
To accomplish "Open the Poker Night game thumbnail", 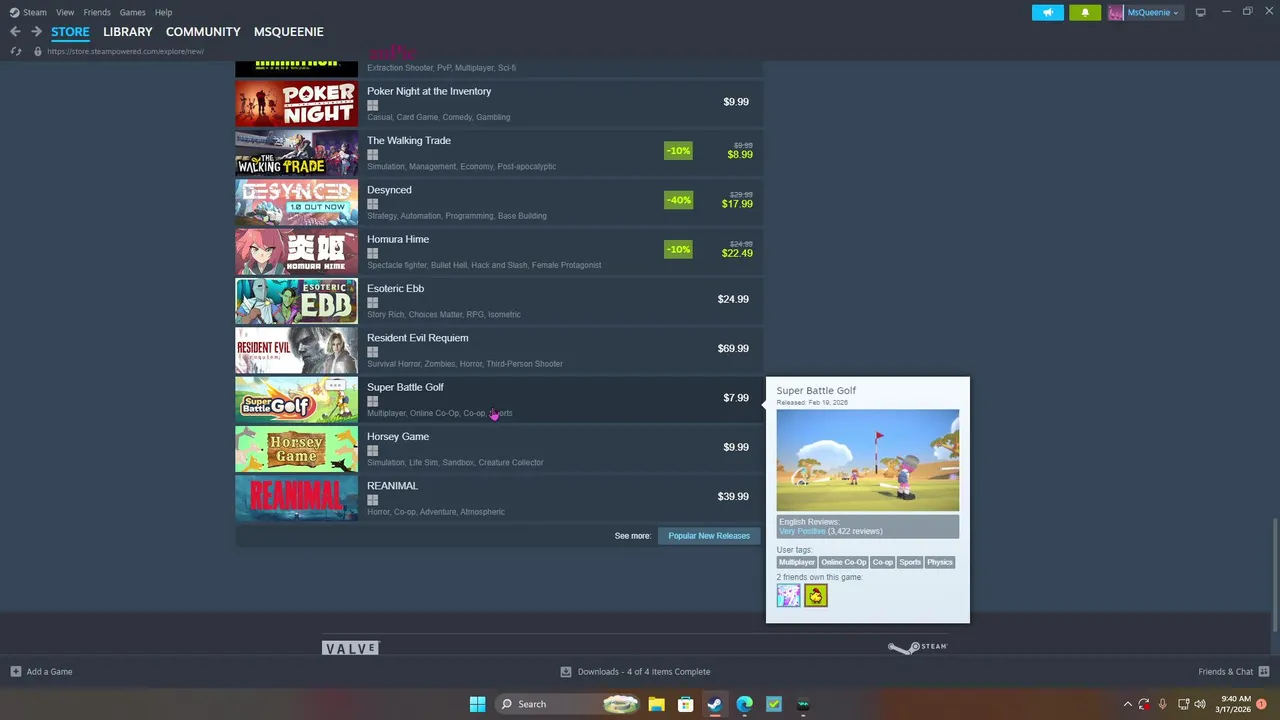I will 296,102.
